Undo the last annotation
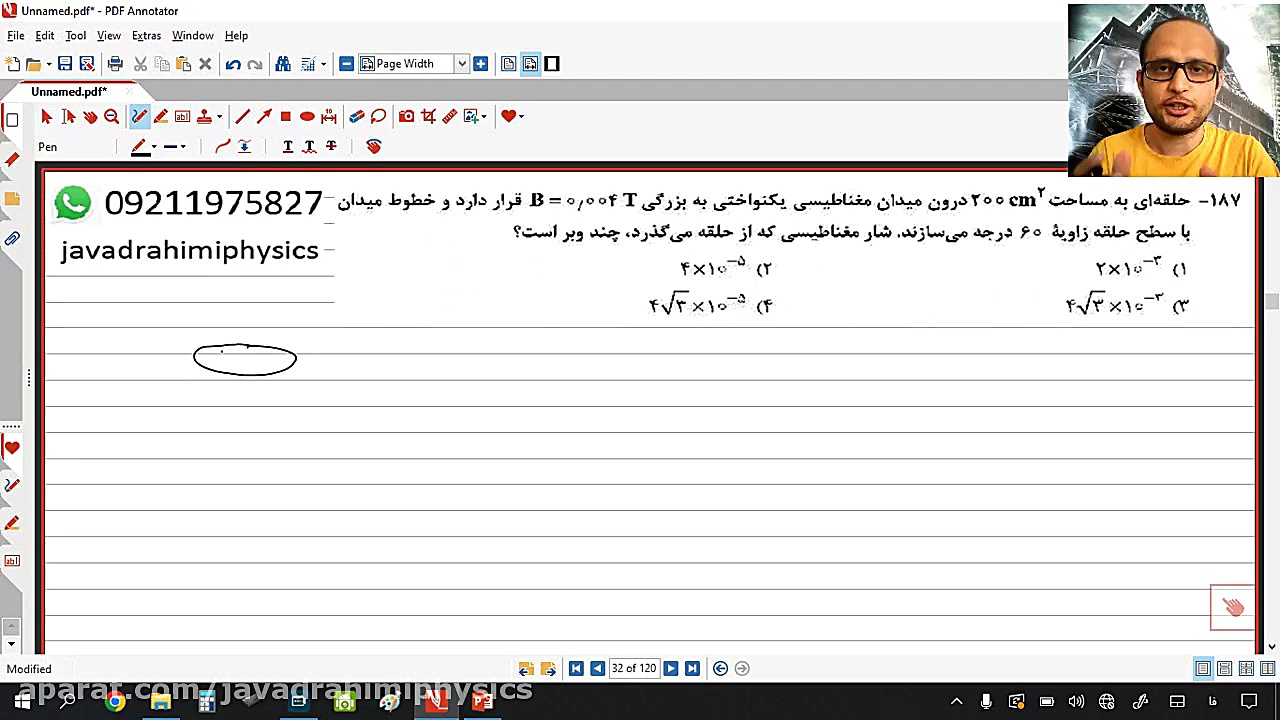1280x720 pixels. click(x=233, y=63)
